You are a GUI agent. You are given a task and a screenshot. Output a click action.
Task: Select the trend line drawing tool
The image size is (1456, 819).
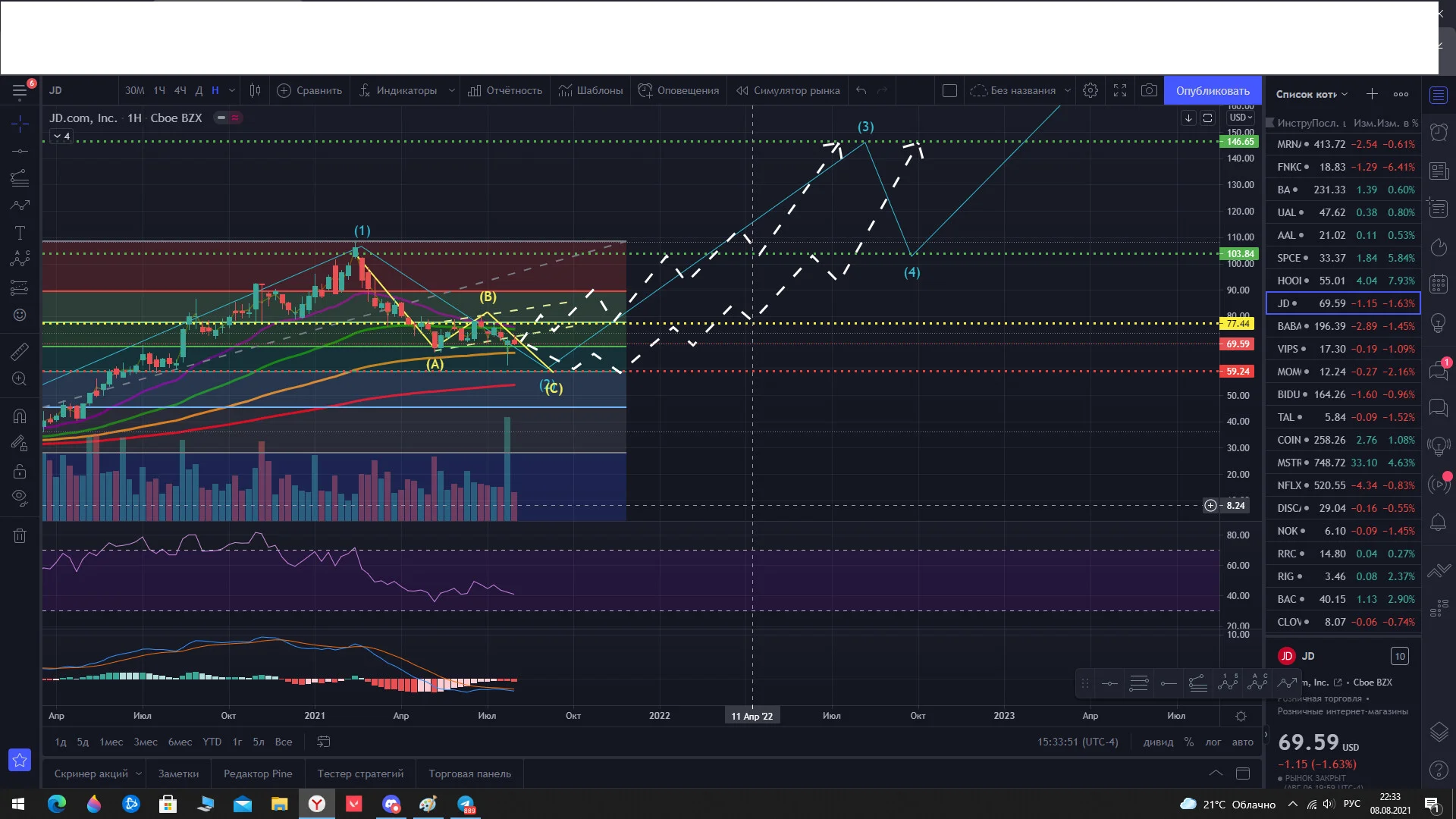tap(20, 151)
